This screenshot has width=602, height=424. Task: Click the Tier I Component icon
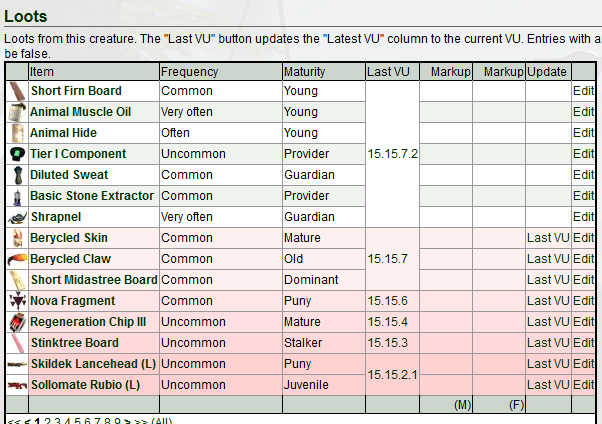17,154
